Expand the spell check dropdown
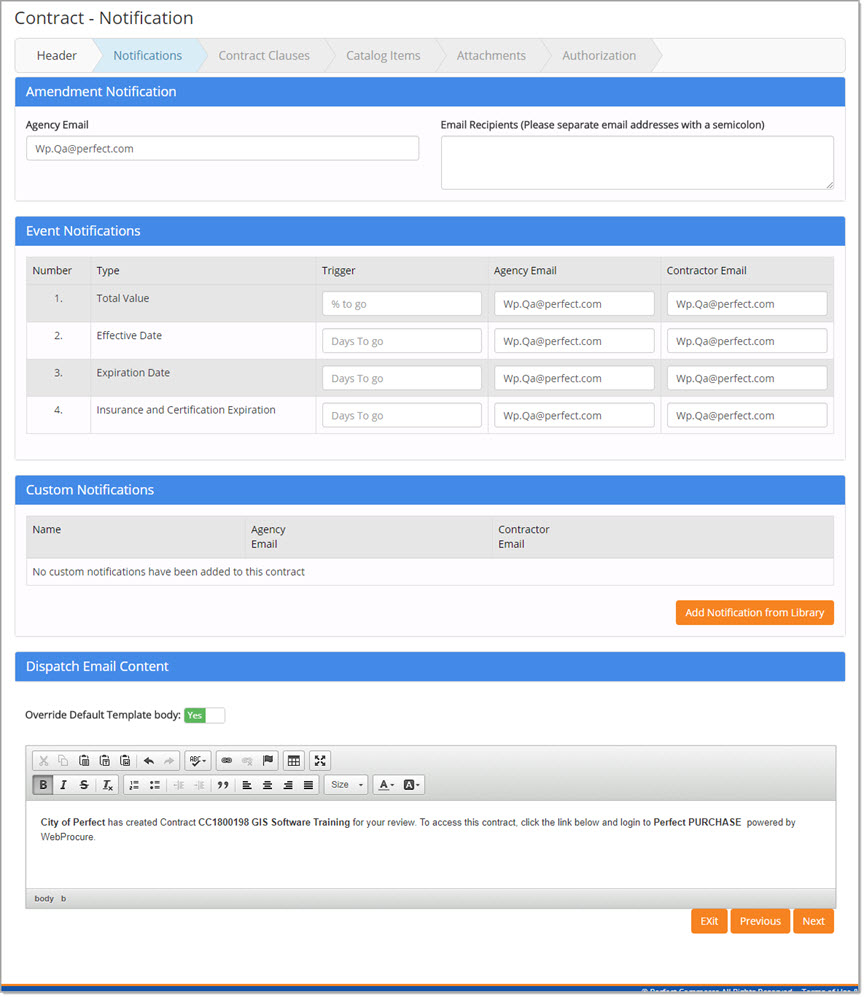864x997 pixels. pyautogui.click(x=197, y=760)
